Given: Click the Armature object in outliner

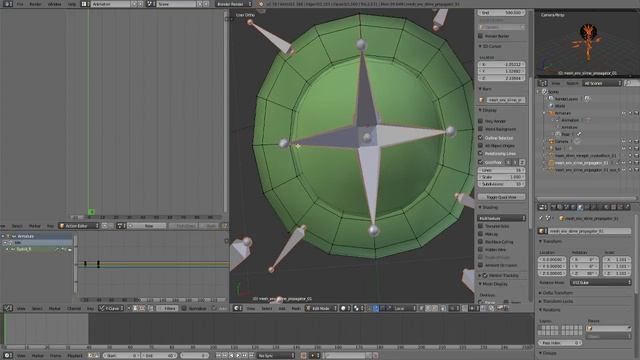Looking at the screenshot, I should tap(562, 113).
